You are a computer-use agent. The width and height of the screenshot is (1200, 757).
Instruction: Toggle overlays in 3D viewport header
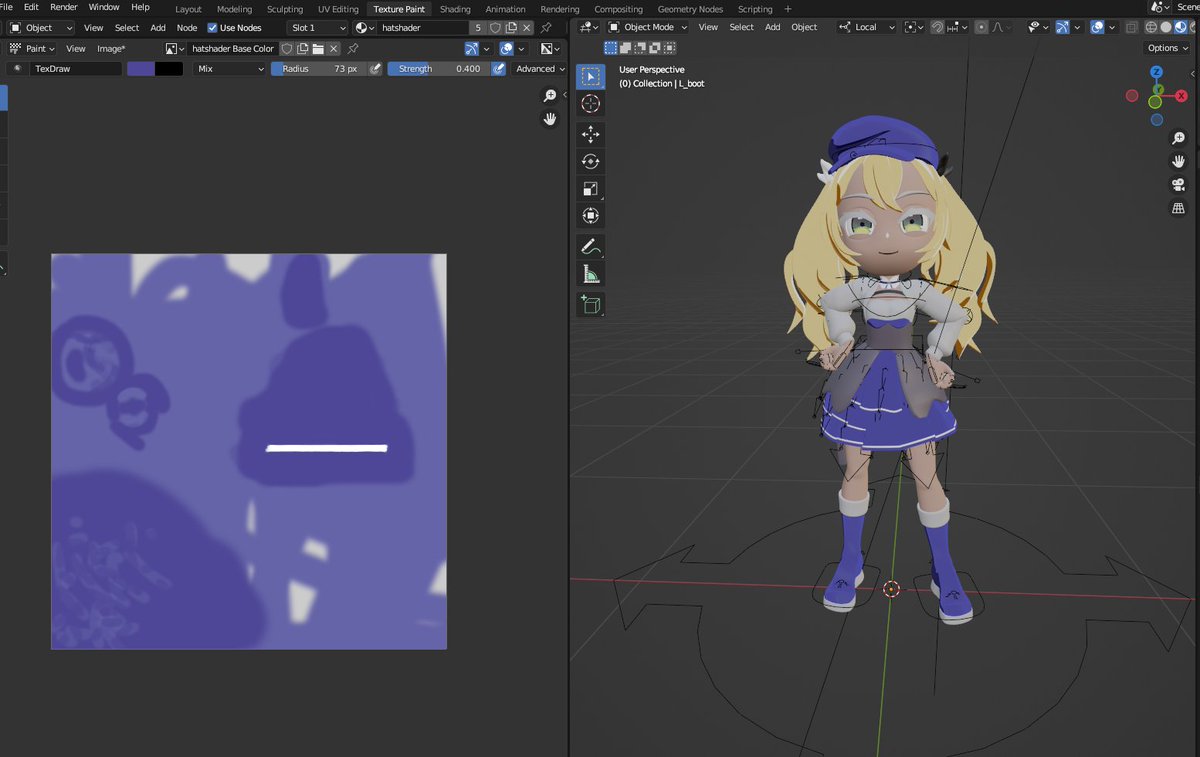1098,27
